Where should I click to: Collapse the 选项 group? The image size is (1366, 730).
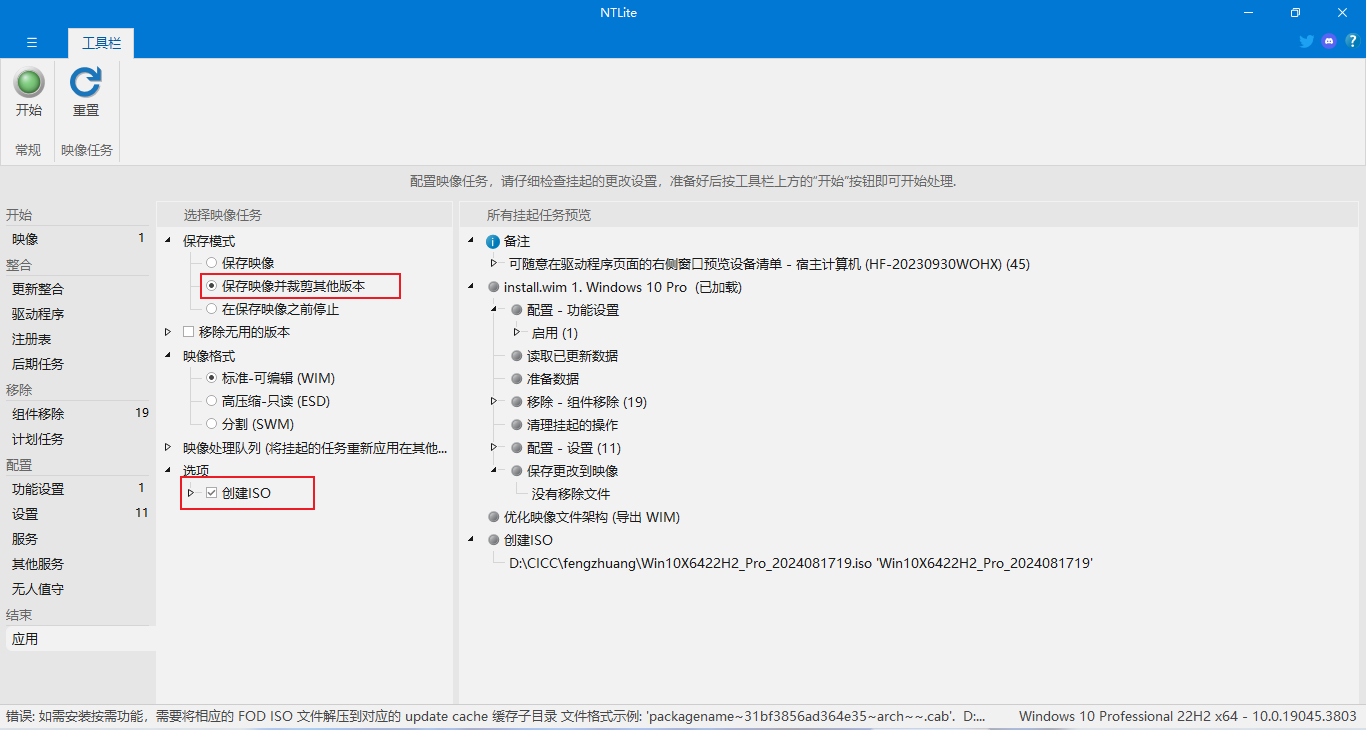[168, 471]
